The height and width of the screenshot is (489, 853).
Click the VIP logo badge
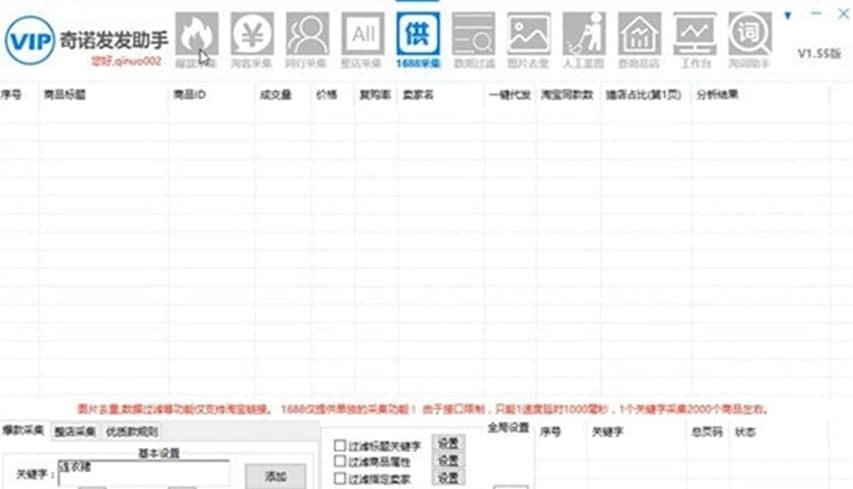tap(30, 41)
